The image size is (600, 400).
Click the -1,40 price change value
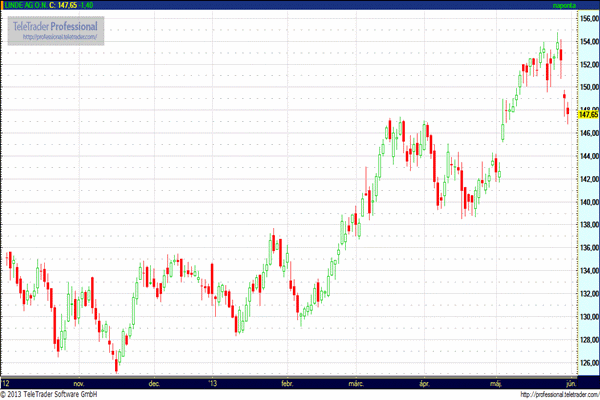click(x=87, y=5)
